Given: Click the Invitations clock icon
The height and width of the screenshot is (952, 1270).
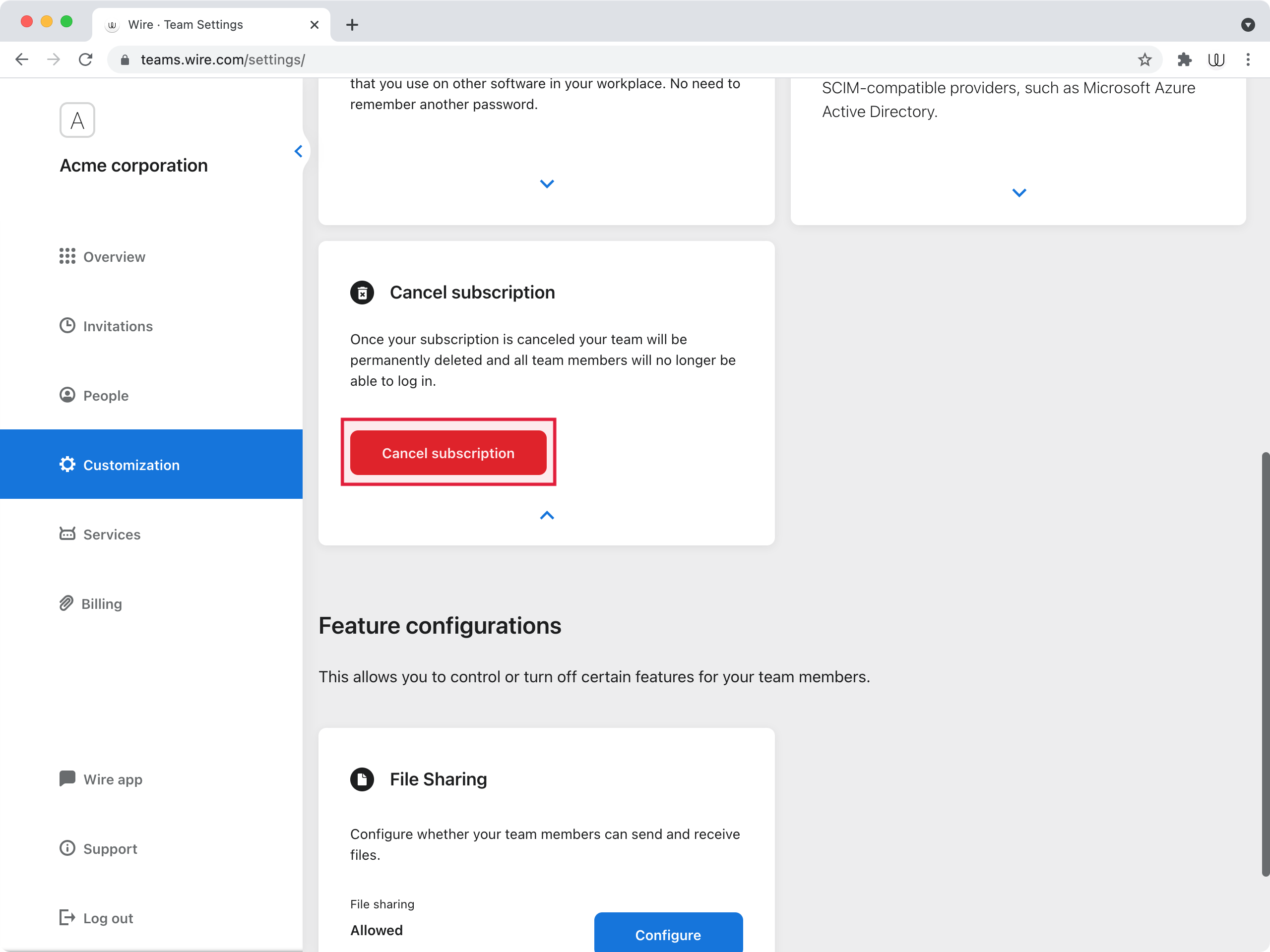Looking at the screenshot, I should click(x=67, y=325).
